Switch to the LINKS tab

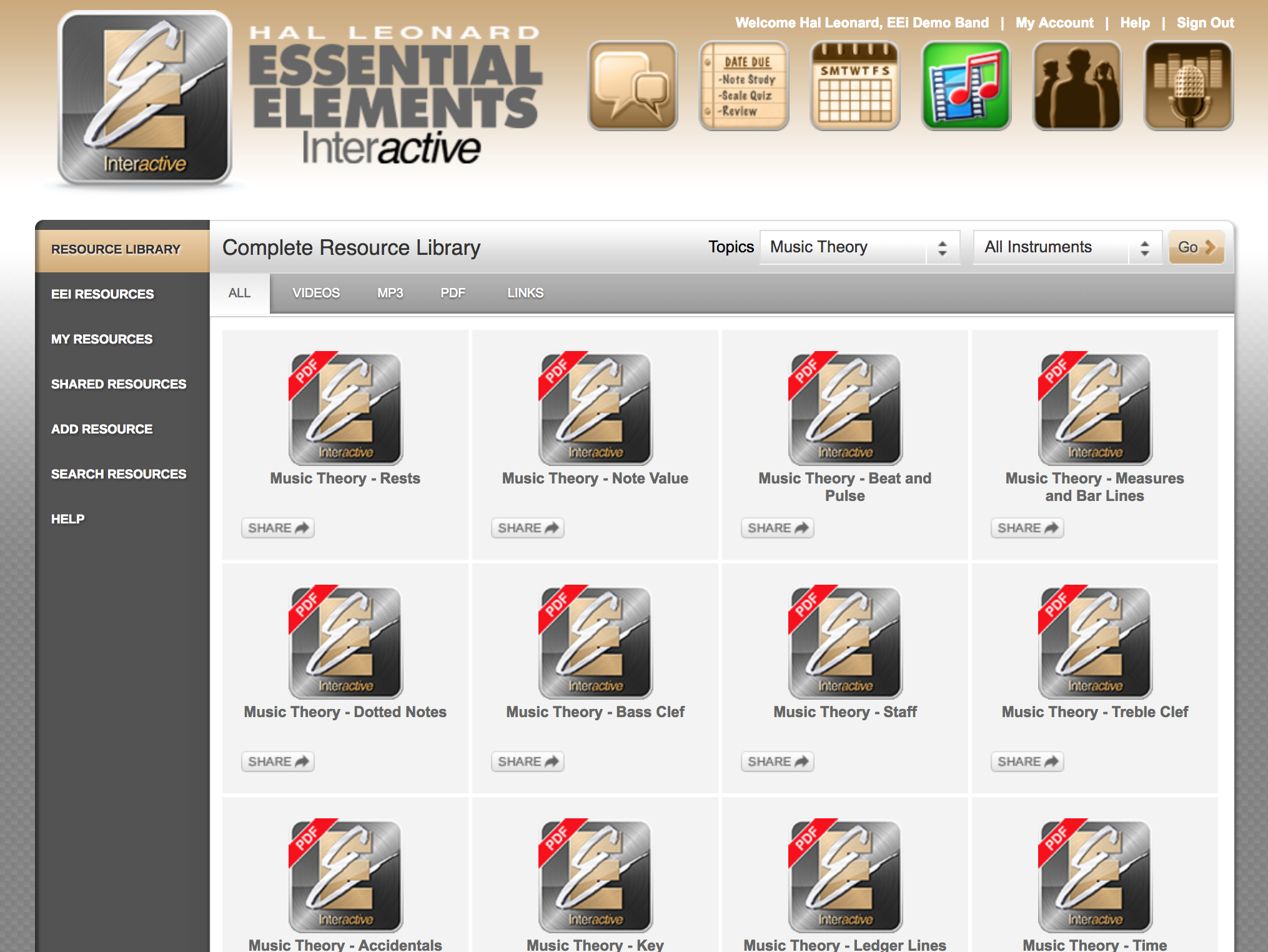click(x=525, y=293)
